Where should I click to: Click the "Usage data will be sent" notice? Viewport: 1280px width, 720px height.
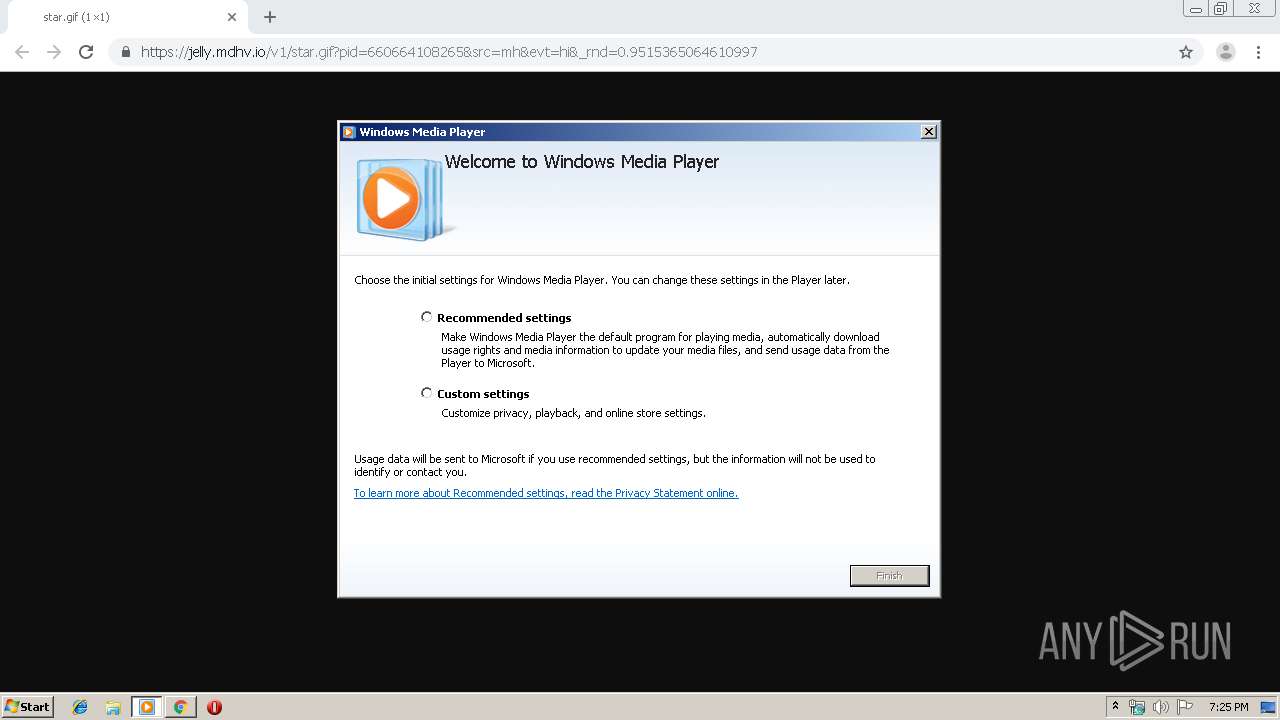(x=614, y=465)
